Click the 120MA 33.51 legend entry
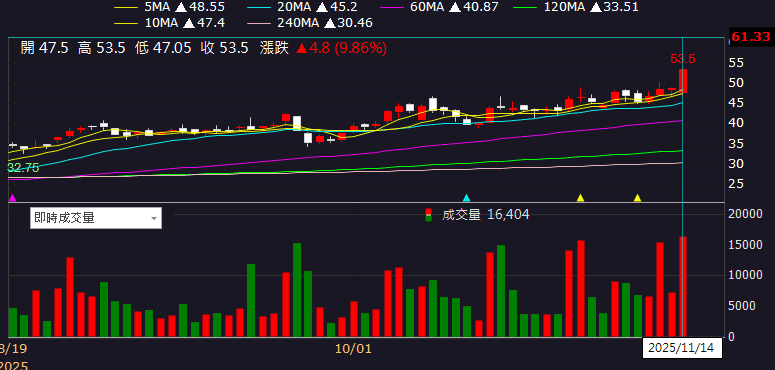This screenshot has width=775, height=370. pos(576,7)
